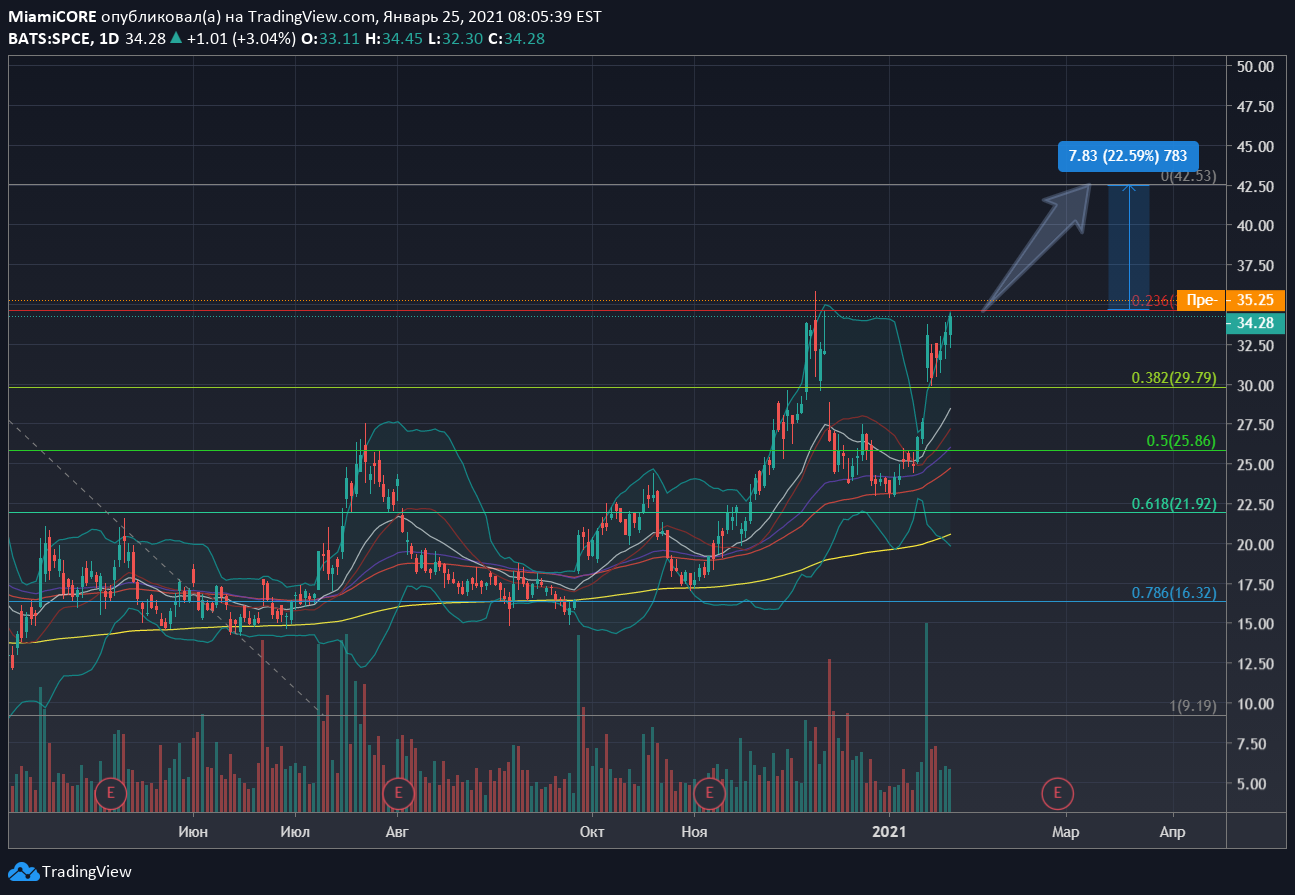Click the BATS:SPCE ticker symbol
This screenshot has height=895, width=1295.
point(49,38)
